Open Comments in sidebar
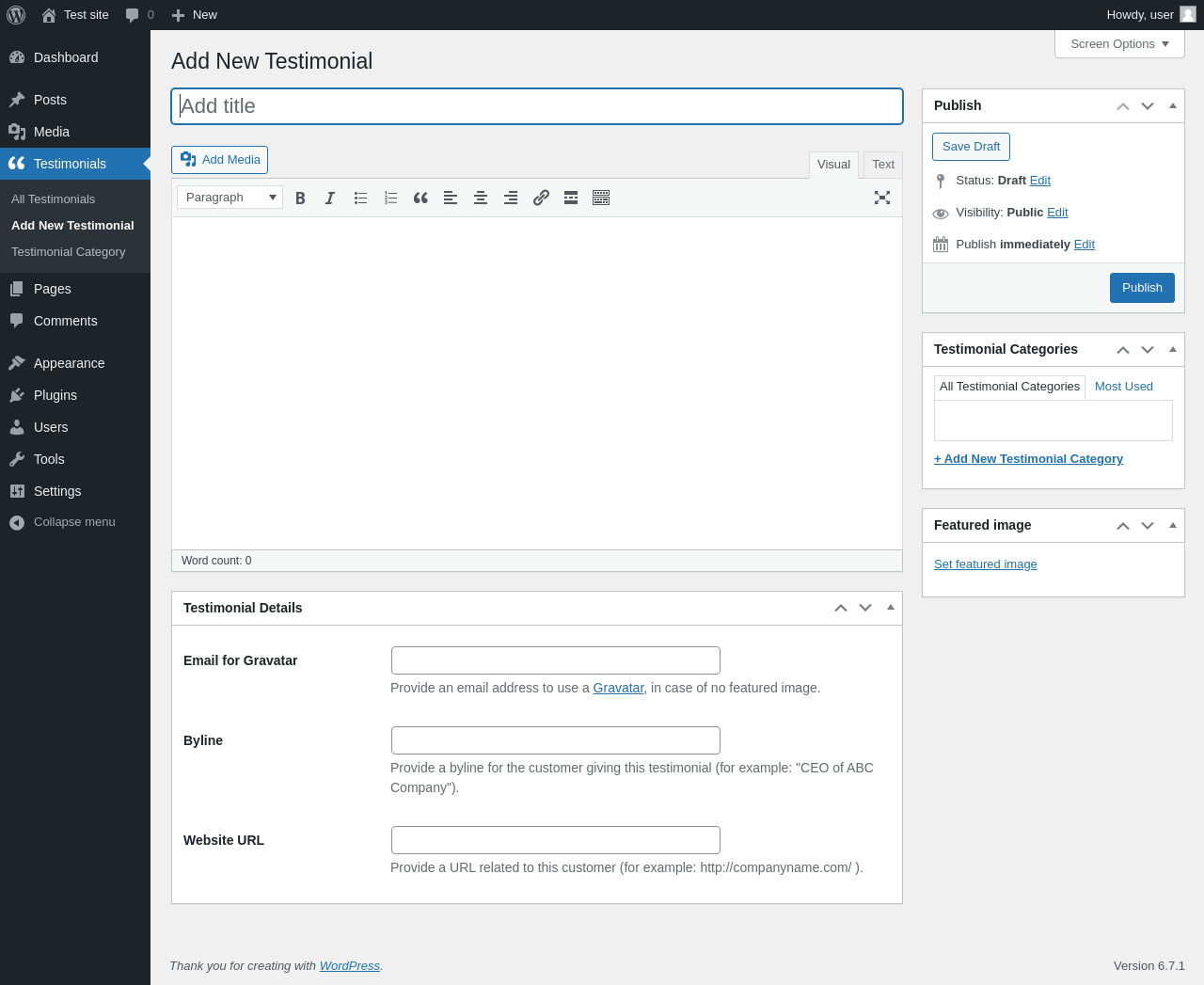The width and height of the screenshot is (1204, 985). click(75, 321)
